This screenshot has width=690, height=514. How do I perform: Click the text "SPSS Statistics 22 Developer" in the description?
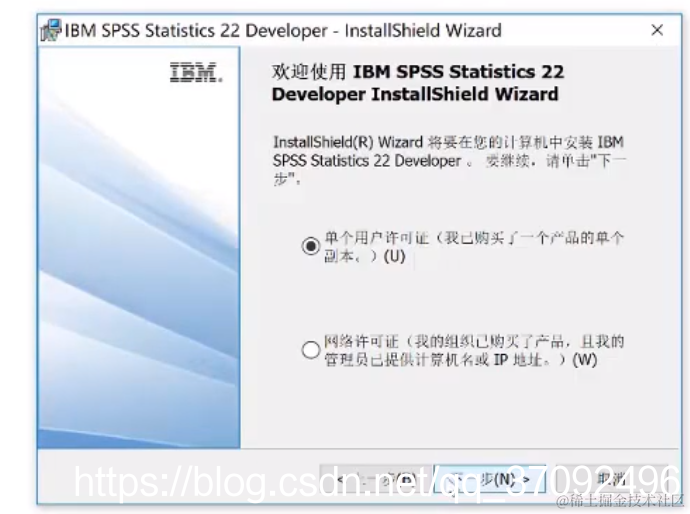(x=367, y=161)
